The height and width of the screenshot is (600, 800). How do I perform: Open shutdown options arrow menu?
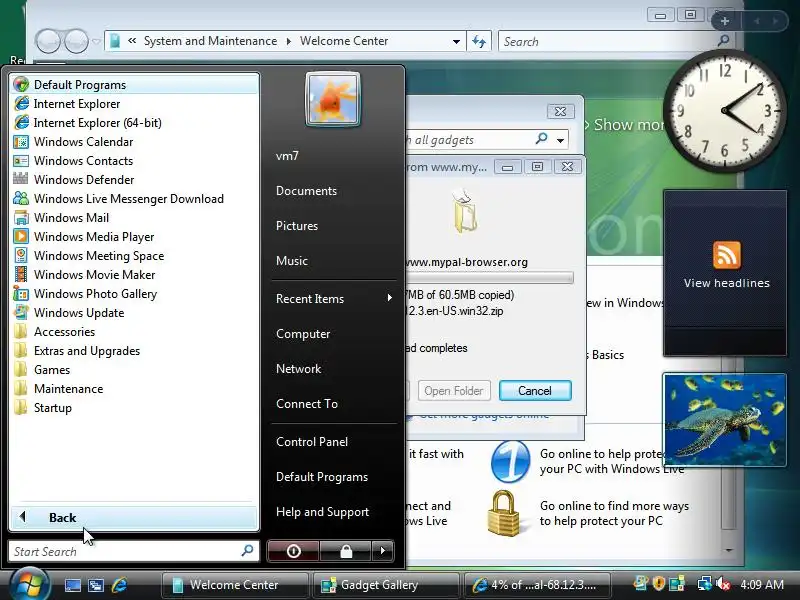point(383,551)
